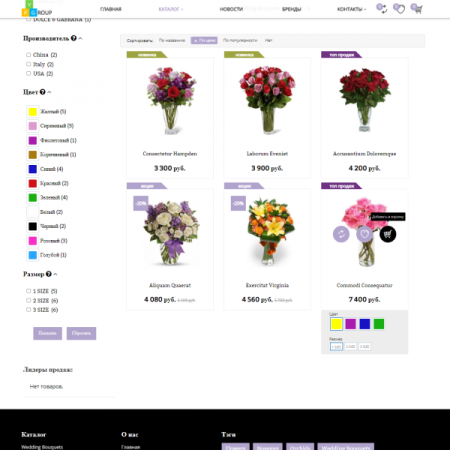Click compare icon on Commodi Consequatur product

coord(341,234)
